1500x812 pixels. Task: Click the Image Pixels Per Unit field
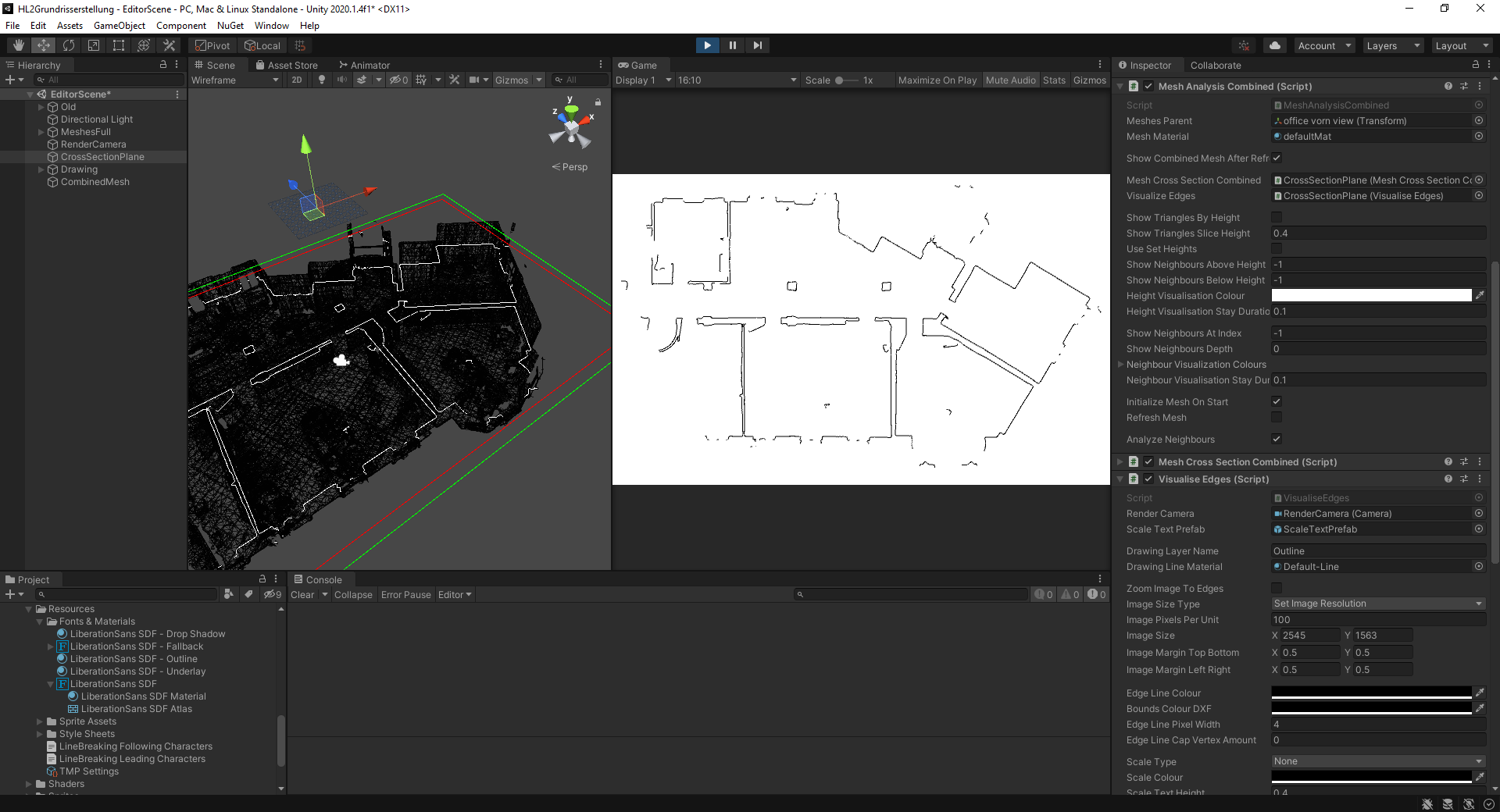[1377, 619]
